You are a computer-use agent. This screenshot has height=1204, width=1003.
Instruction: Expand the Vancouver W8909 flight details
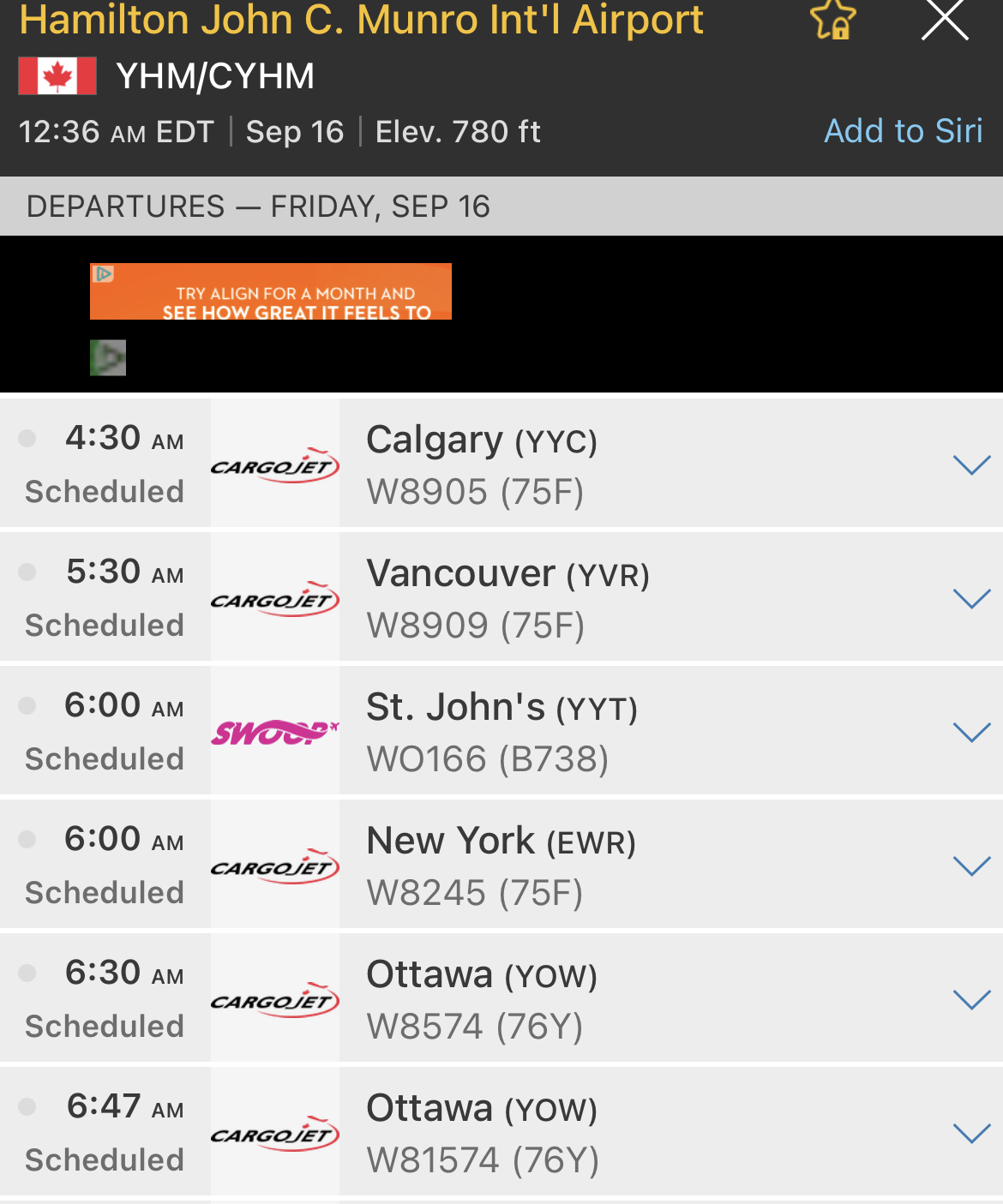point(972,599)
